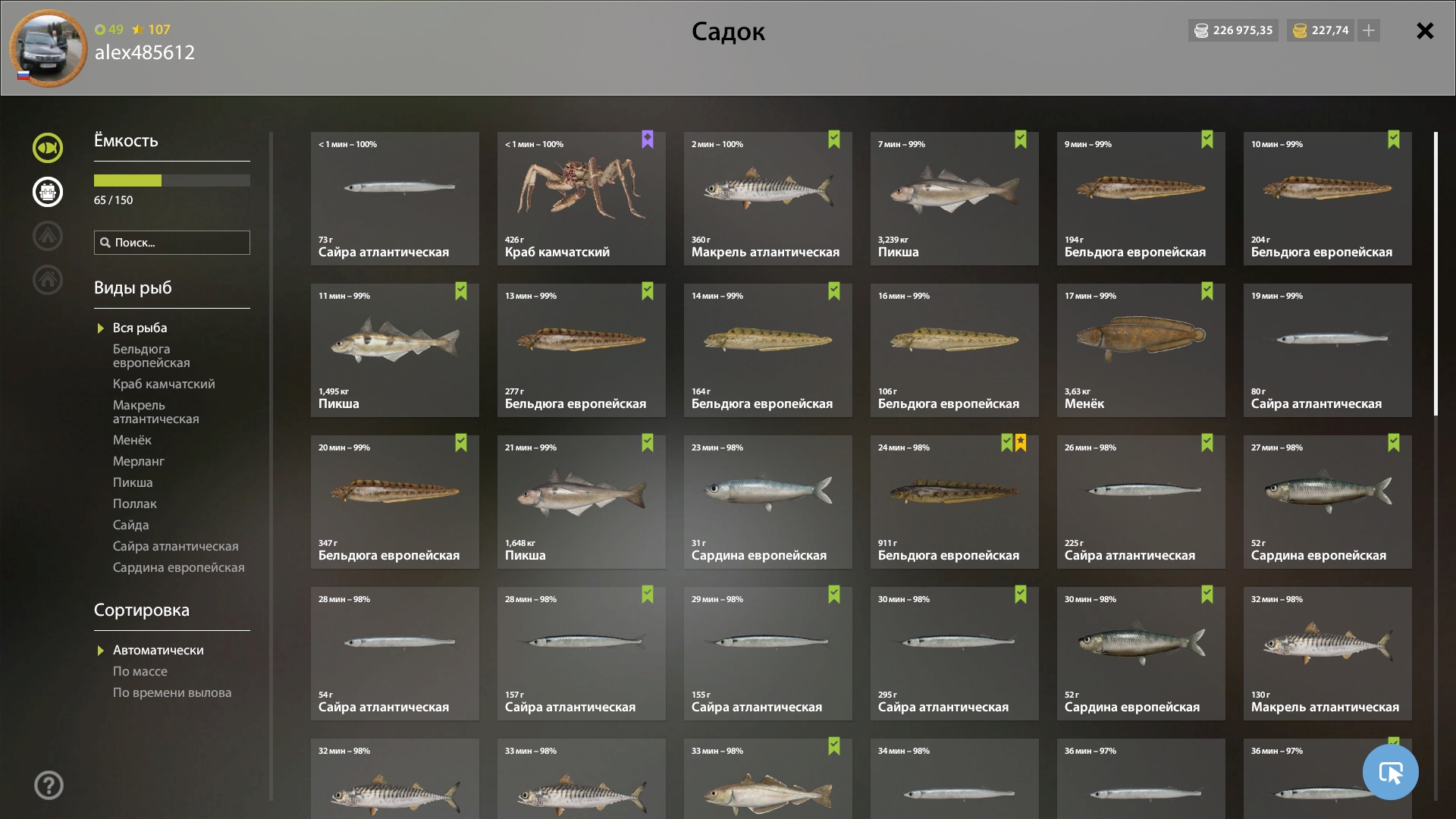Click the purple bookmark on Краб камчатский
Image resolution: width=1456 pixels, height=819 pixels.
tap(648, 140)
